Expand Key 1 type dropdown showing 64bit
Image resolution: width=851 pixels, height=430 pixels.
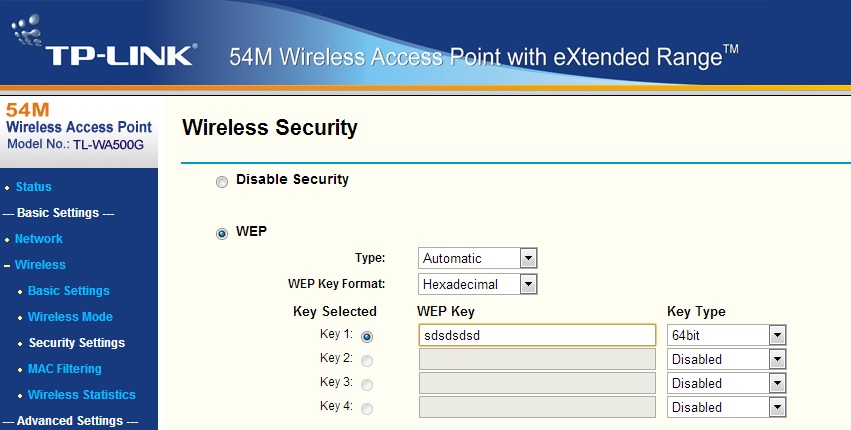point(726,335)
